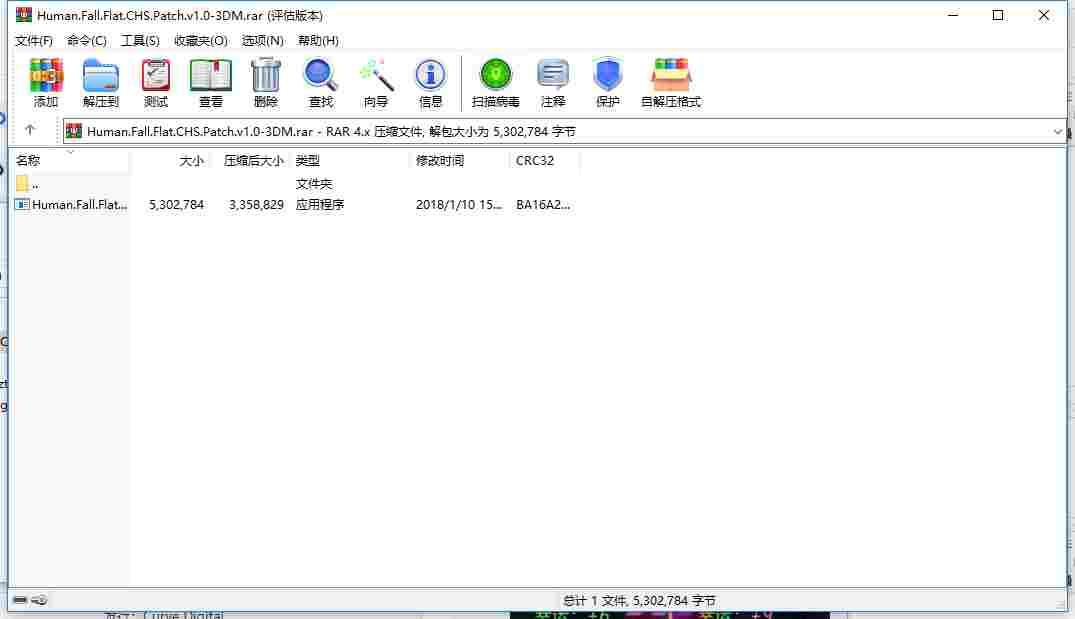Click the 扫描病毒 (Virus scan) icon
Screen dimensions: 1075x619
pos(496,82)
